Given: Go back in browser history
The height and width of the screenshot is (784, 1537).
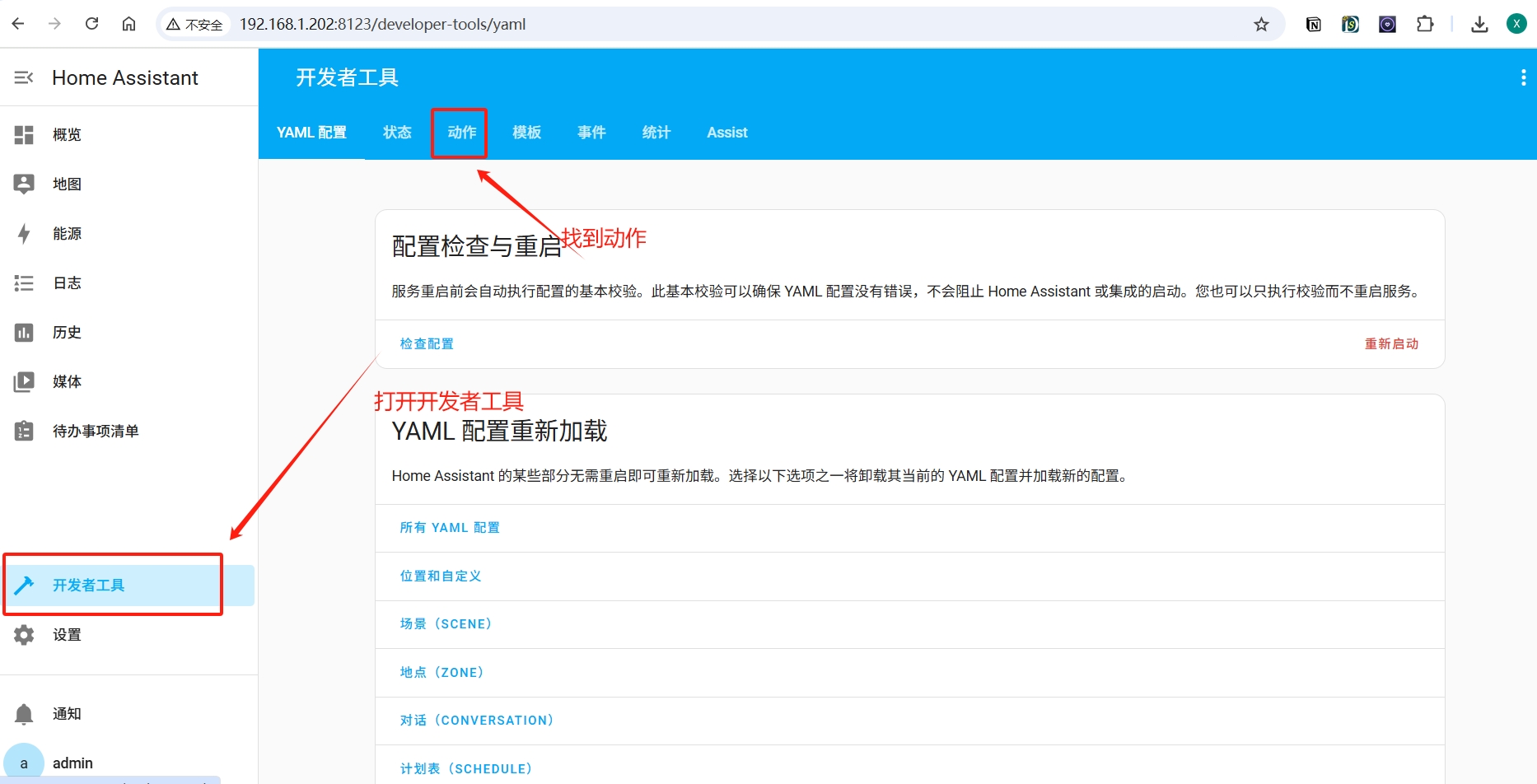Looking at the screenshot, I should (x=18, y=24).
